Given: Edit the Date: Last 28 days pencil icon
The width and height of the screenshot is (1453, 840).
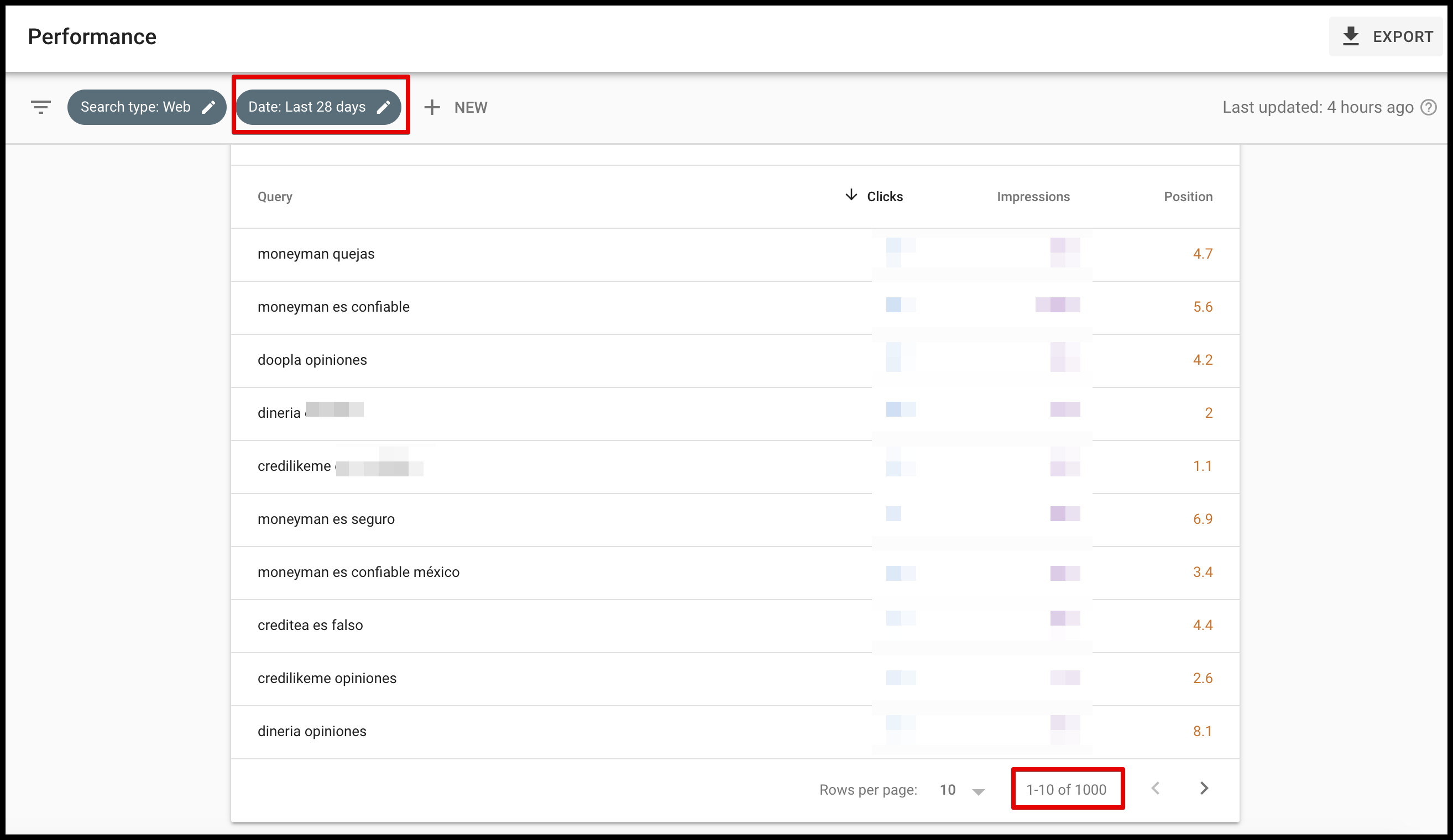Looking at the screenshot, I should [384, 107].
